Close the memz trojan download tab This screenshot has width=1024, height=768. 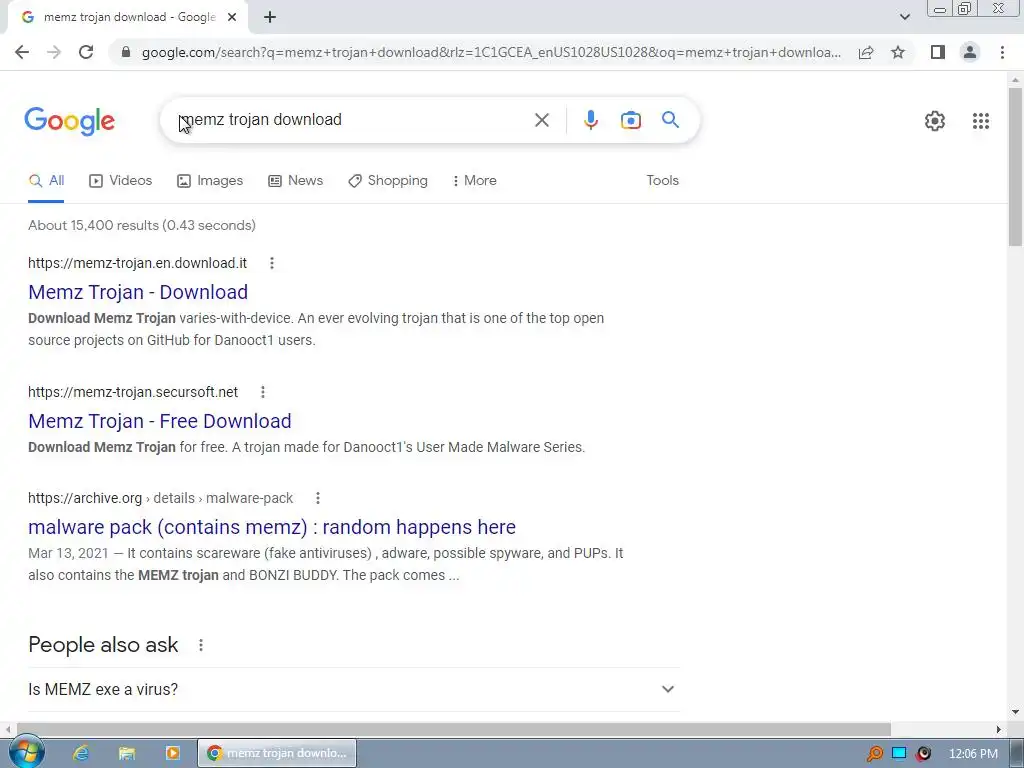(x=232, y=17)
